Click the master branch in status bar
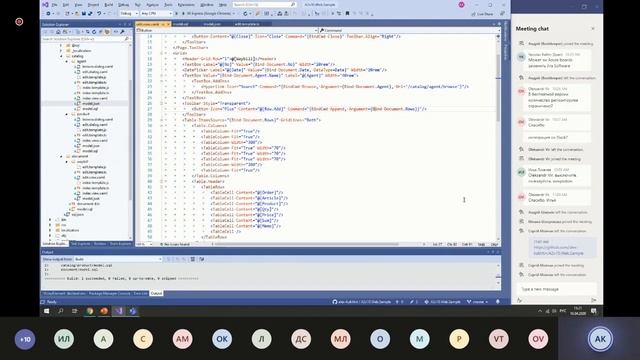The height and width of the screenshot is (360, 640). (x=477, y=302)
